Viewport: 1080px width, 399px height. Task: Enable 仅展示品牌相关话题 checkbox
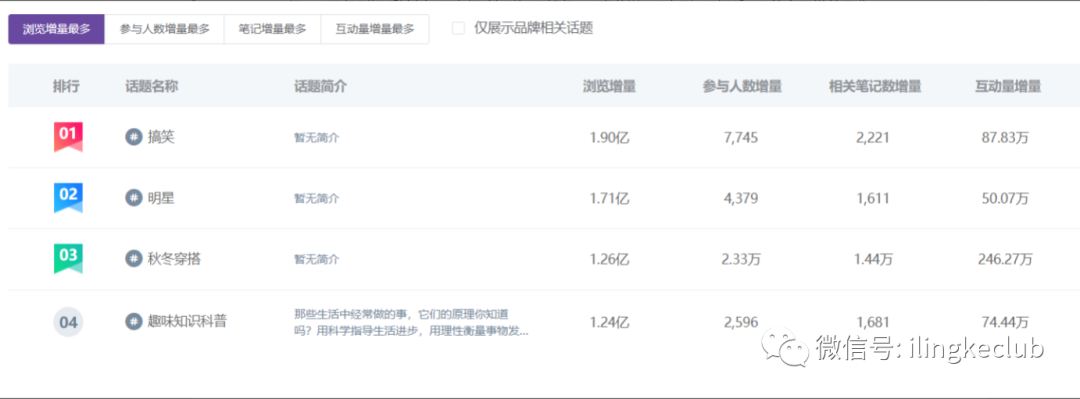(x=458, y=28)
